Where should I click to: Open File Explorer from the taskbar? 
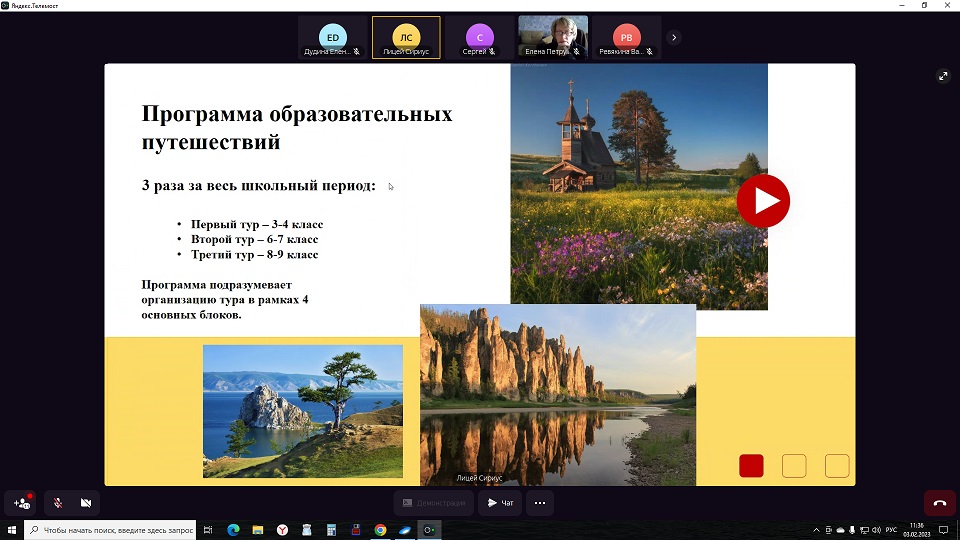point(258,530)
